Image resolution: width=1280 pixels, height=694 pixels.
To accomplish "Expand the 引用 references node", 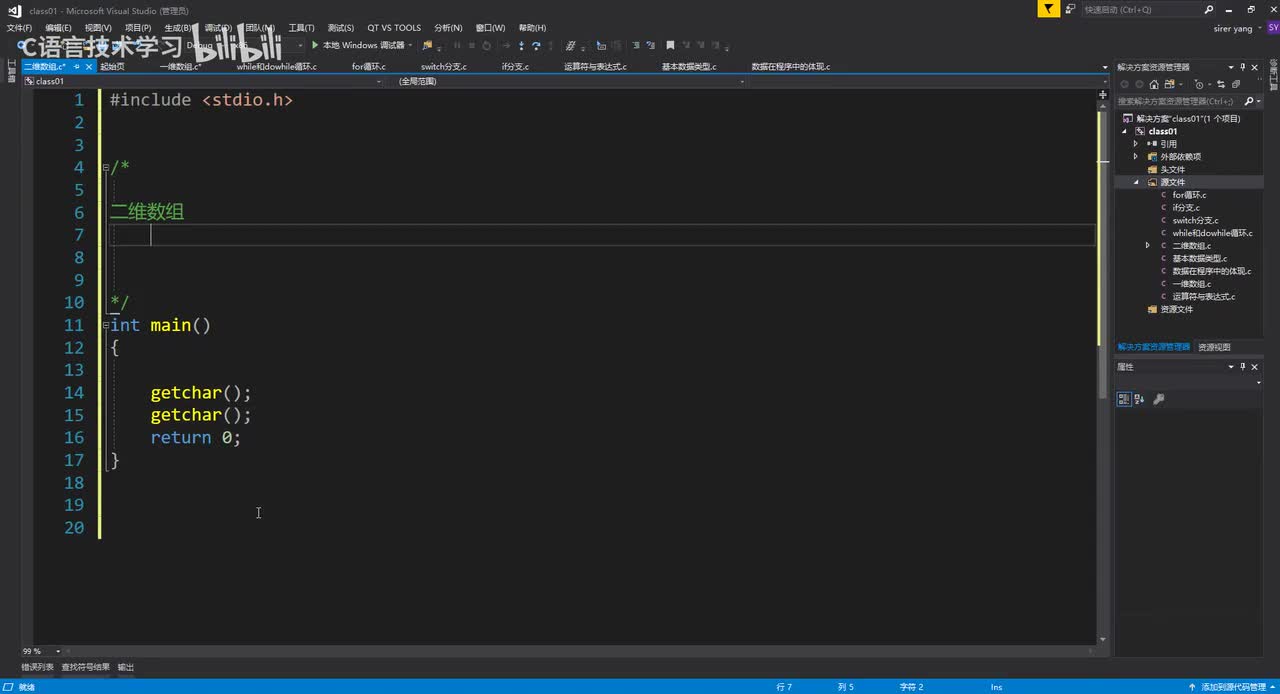I will click(1136, 144).
